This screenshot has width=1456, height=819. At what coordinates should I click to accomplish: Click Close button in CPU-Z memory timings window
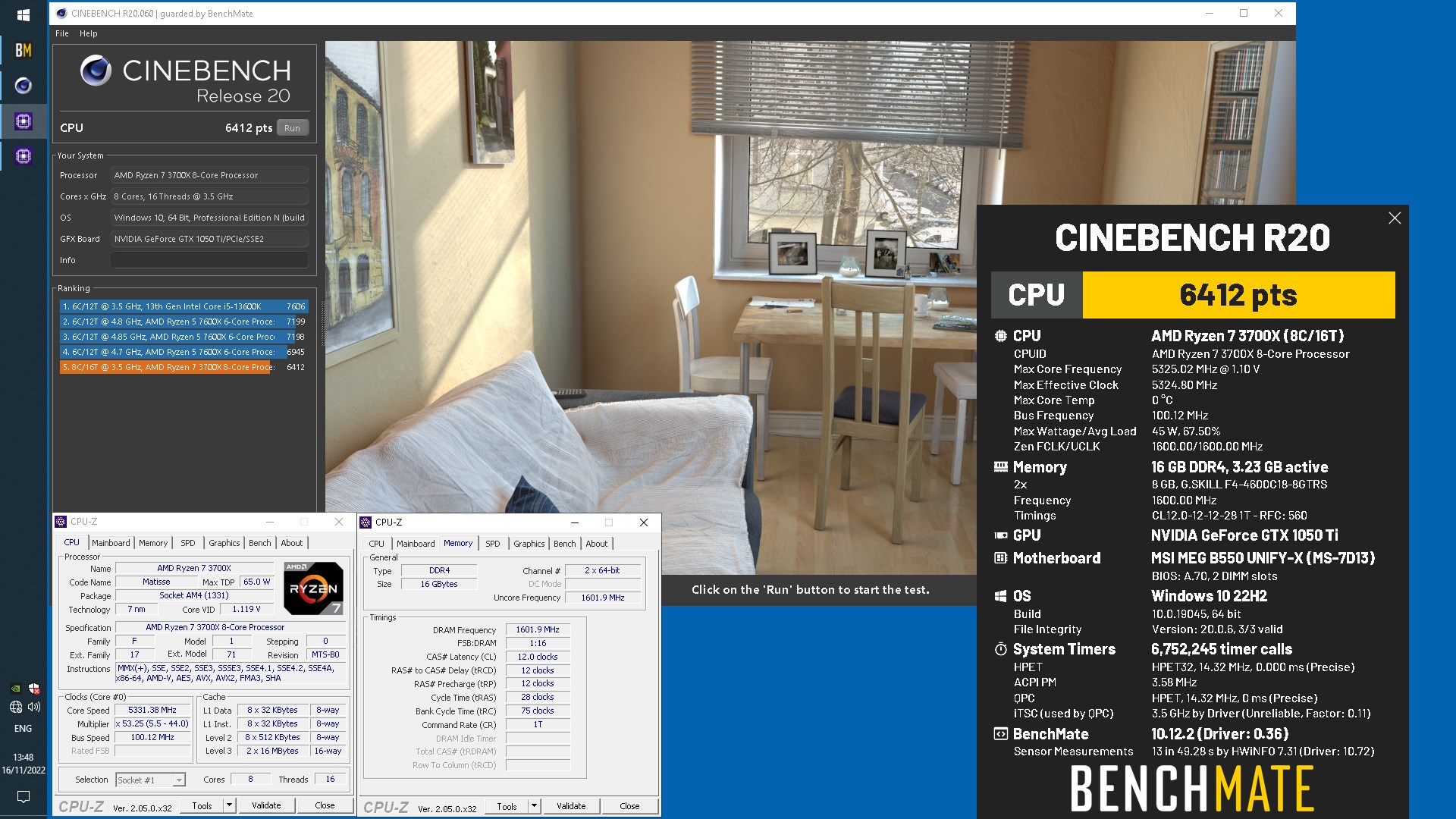click(x=629, y=806)
